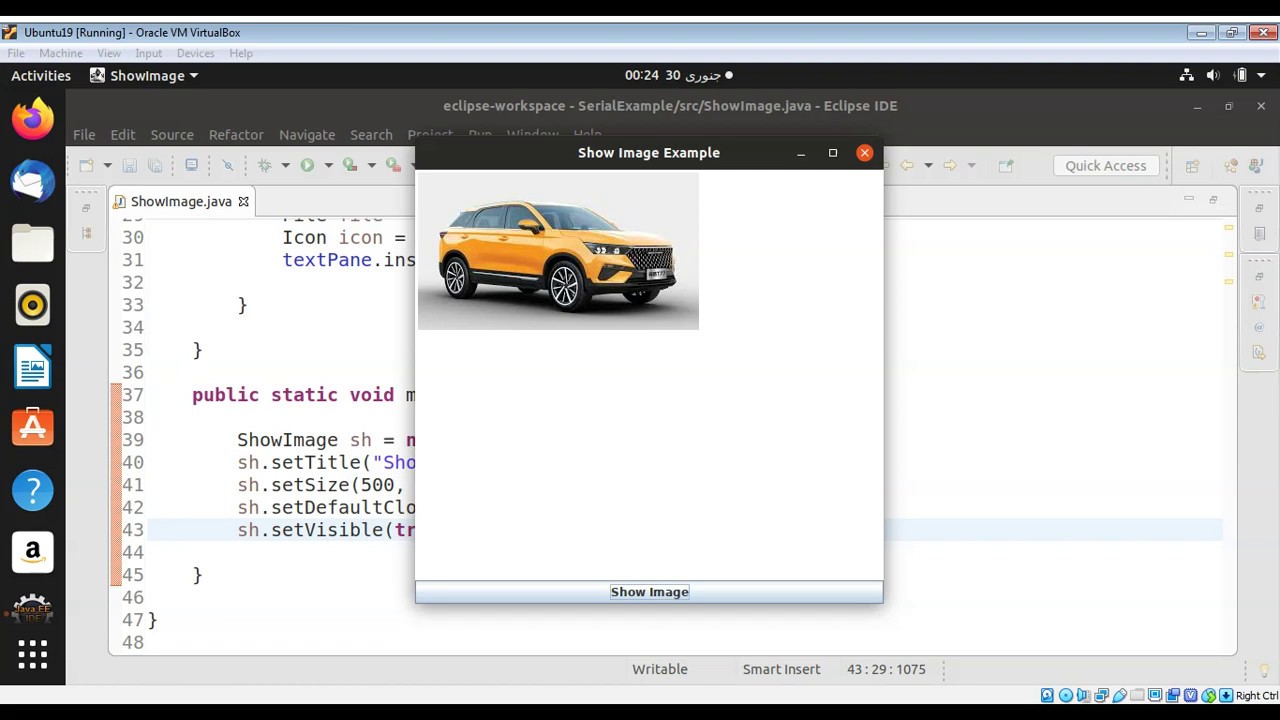1280x720 pixels.
Task: Expand the Run dropdown arrow
Action: (328, 165)
